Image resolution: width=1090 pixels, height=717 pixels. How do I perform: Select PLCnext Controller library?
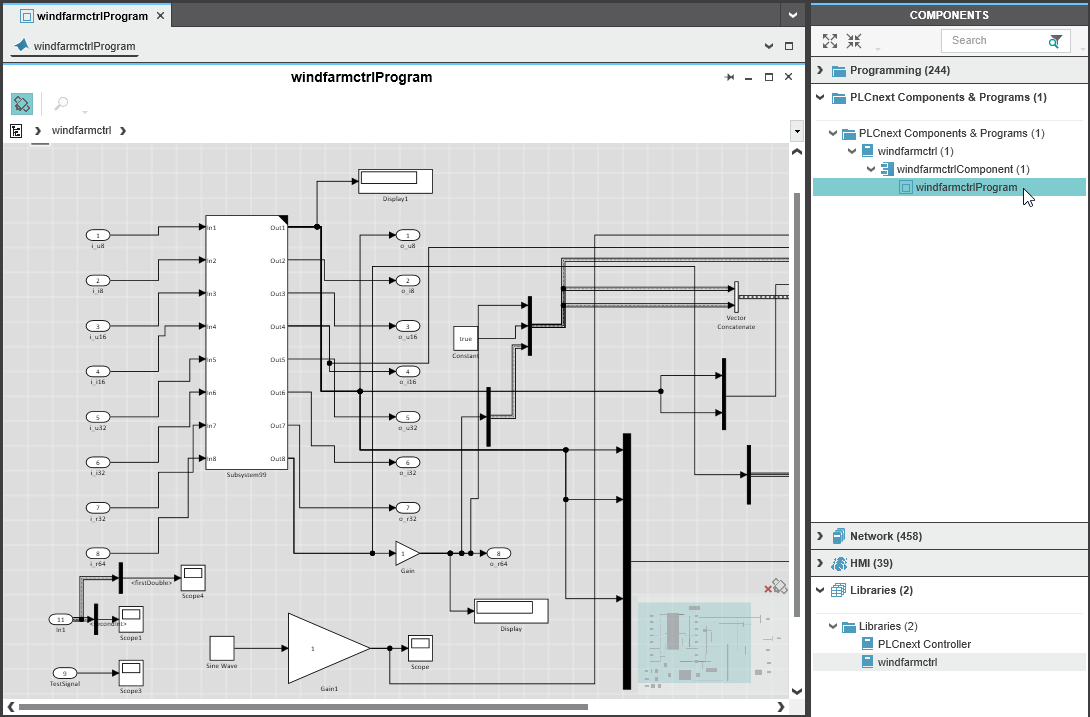(924, 644)
